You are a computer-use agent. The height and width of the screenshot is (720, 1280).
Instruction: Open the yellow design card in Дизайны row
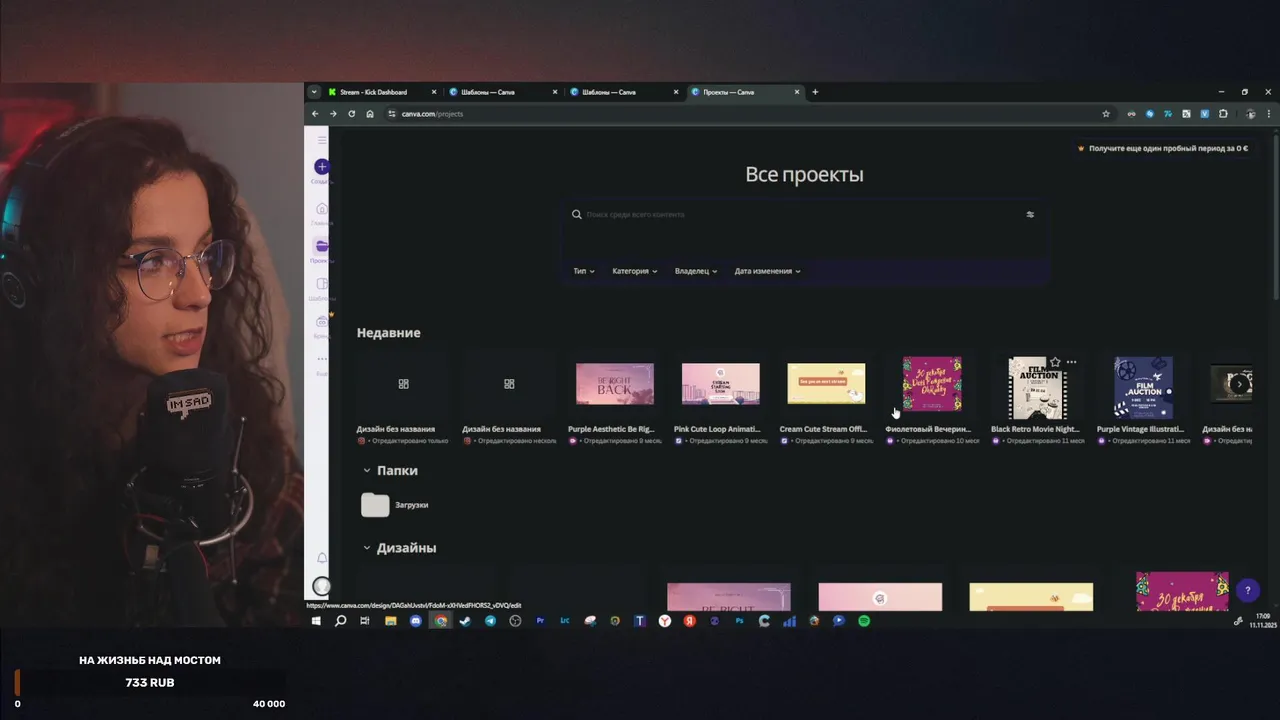point(1031,597)
